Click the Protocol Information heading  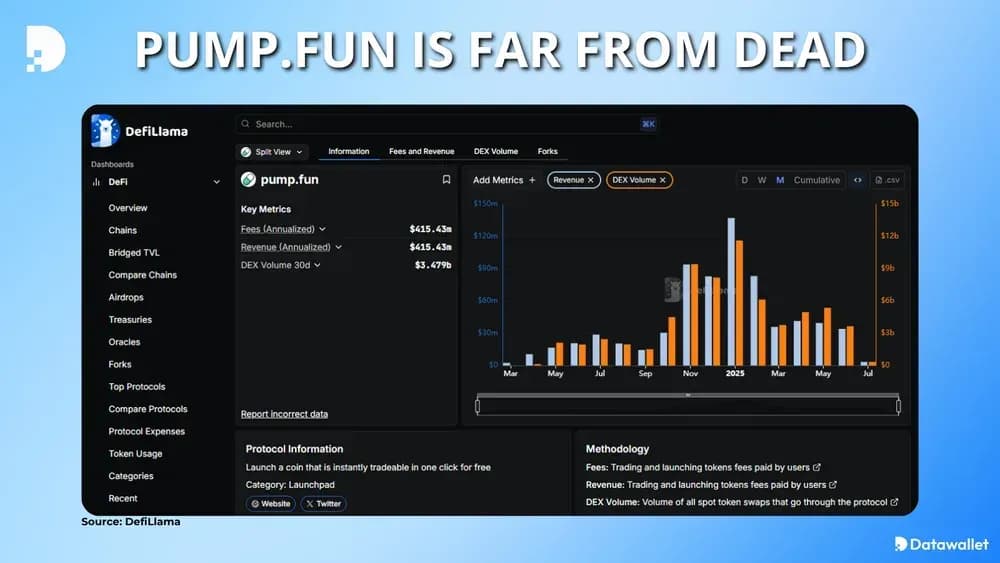[x=295, y=449]
